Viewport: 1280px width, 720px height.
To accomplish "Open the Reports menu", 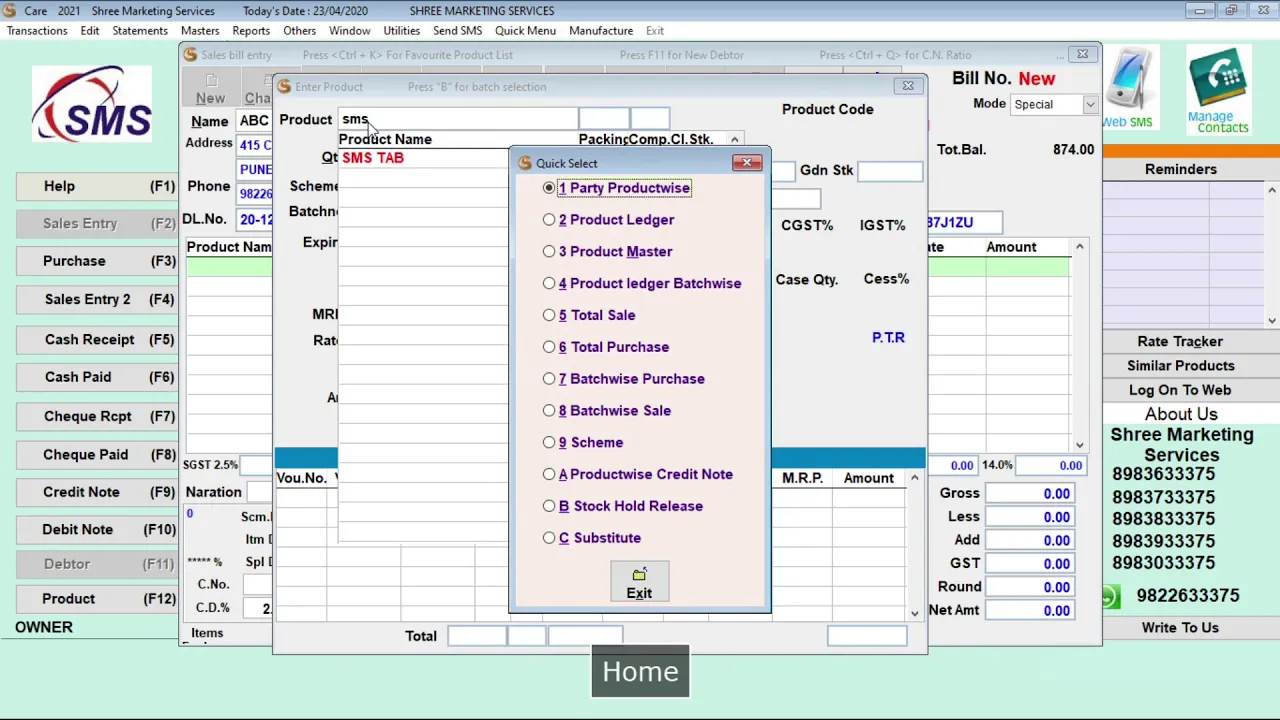I will coord(251,31).
